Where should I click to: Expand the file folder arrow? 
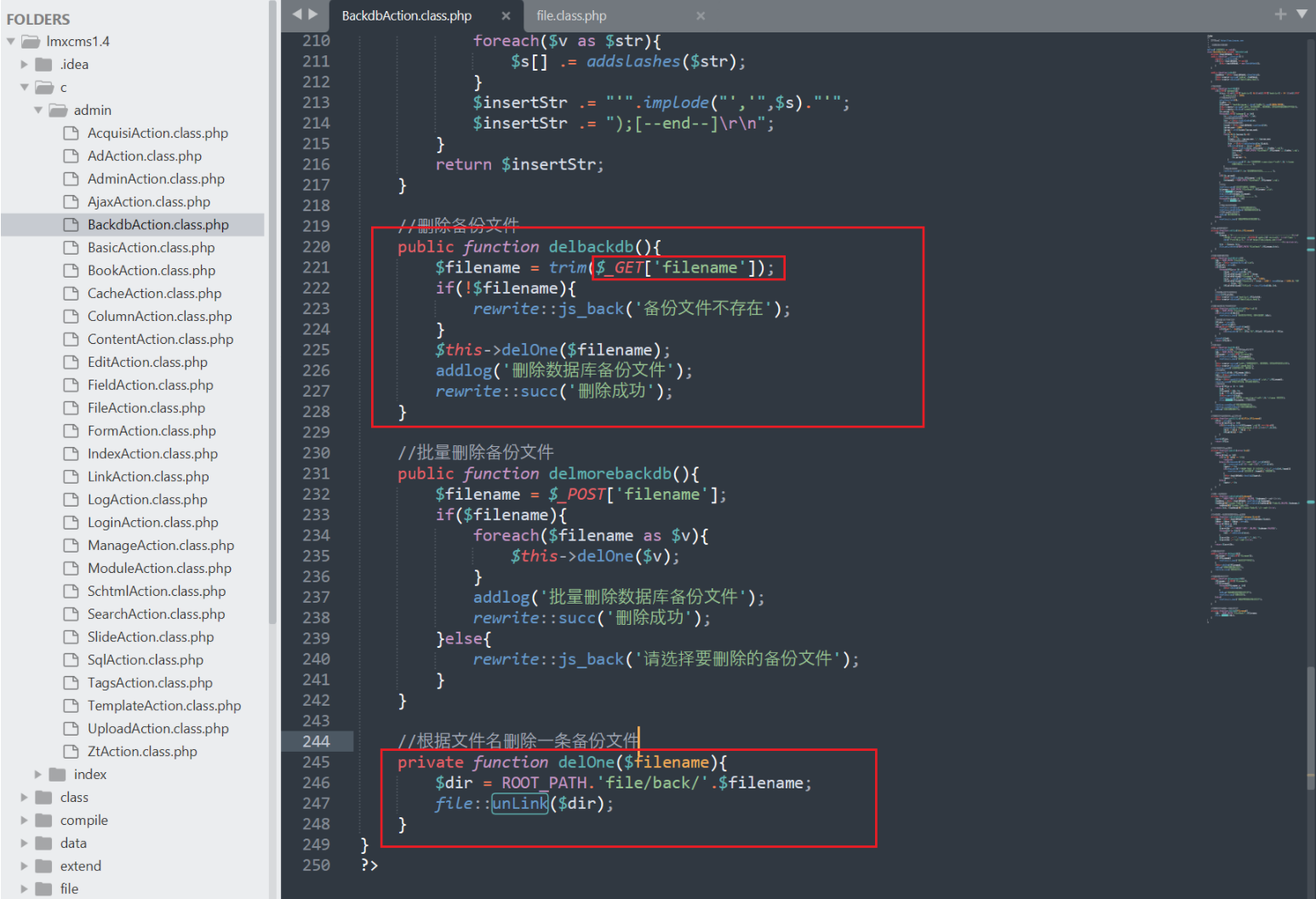point(25,889)
